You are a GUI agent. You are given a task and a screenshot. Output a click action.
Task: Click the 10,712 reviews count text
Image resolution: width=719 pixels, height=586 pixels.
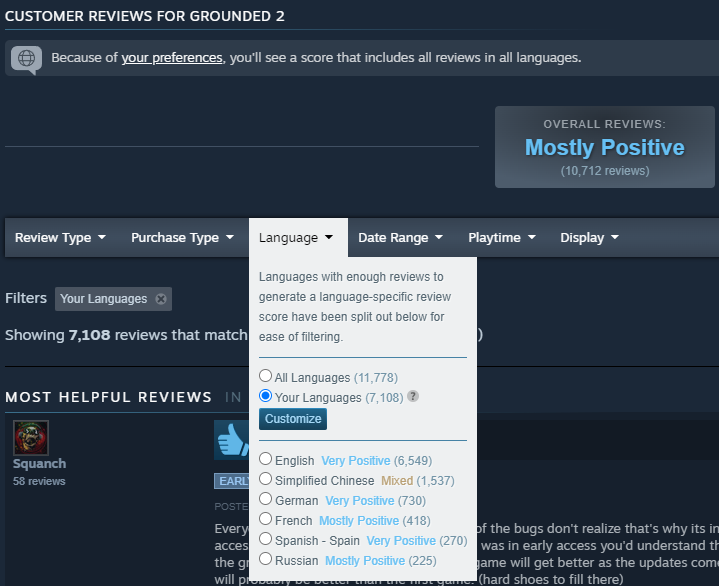(x=605, y=171)
